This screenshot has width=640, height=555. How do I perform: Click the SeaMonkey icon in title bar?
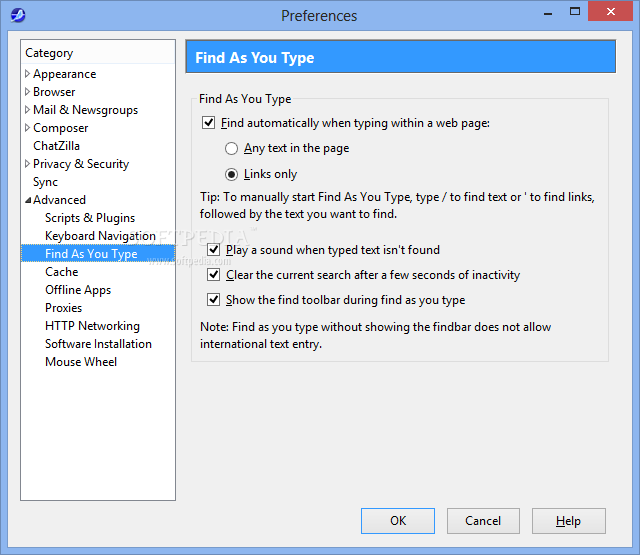pos(18,16)
